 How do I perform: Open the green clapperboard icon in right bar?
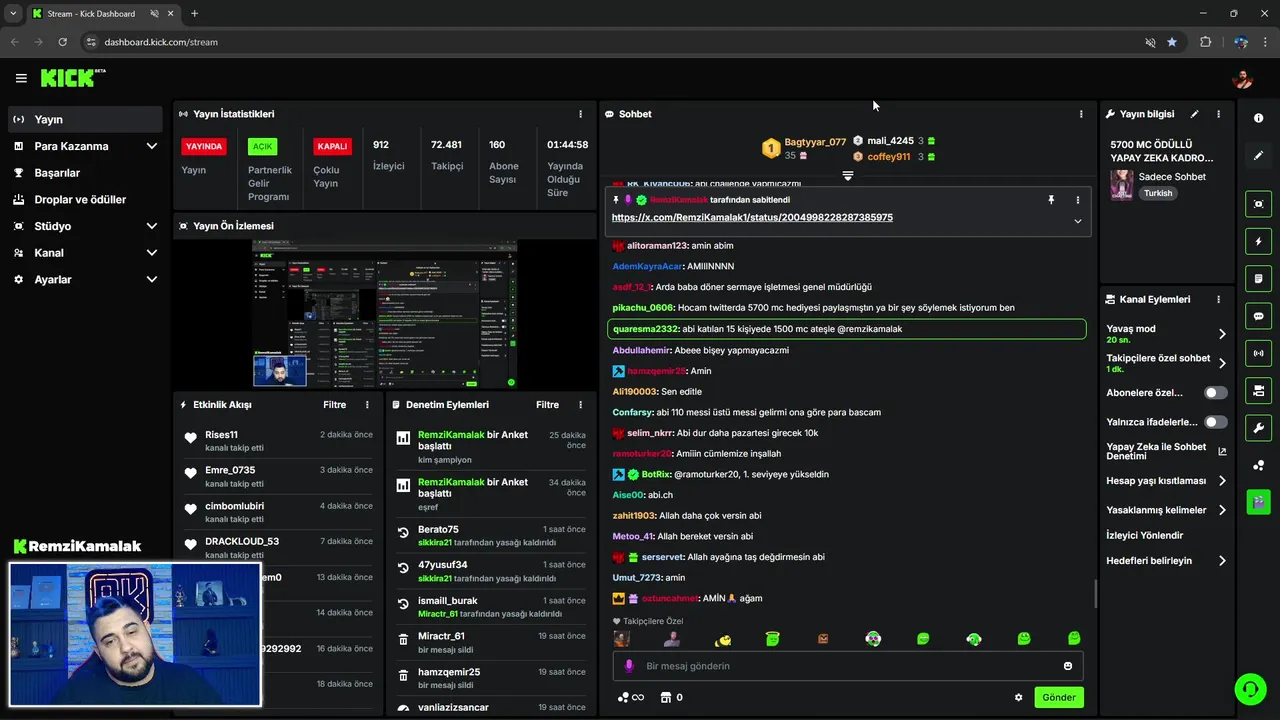[1258, 501]
